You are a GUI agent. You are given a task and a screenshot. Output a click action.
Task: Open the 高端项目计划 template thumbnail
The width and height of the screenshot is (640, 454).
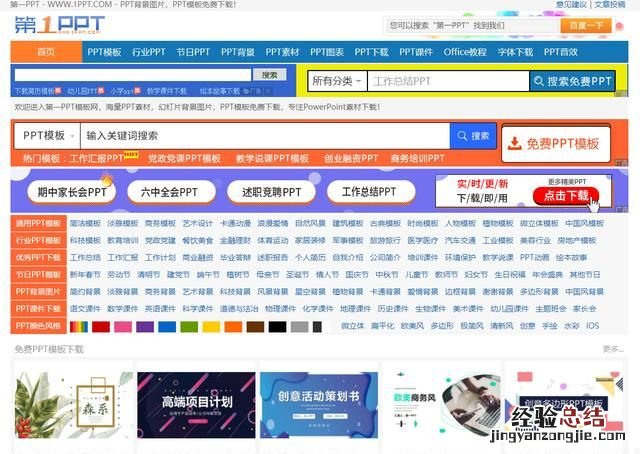pos(196,404)
